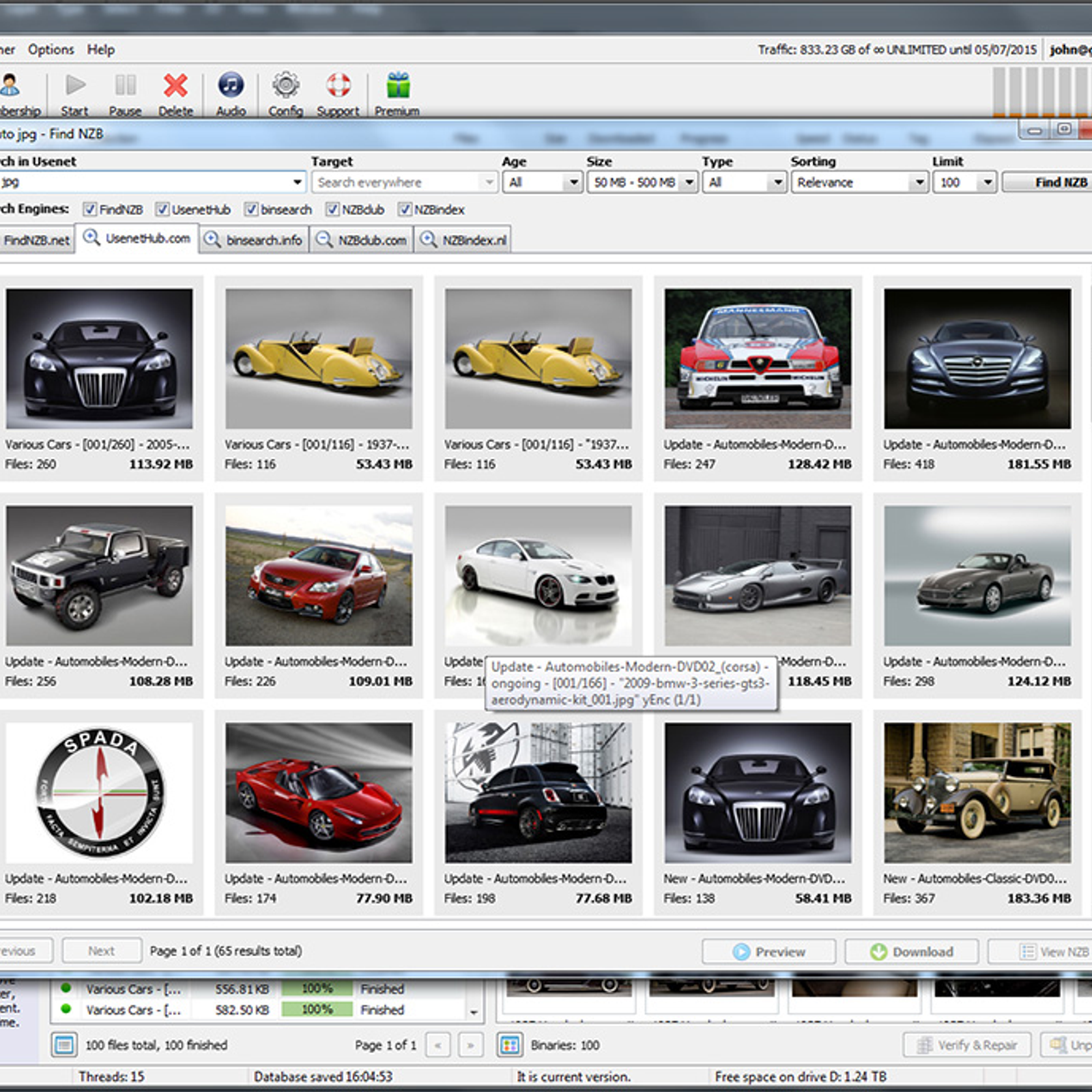
Task: Select the black Hummer thumbnail, 108.28 MB
Action: click(100, 575)
